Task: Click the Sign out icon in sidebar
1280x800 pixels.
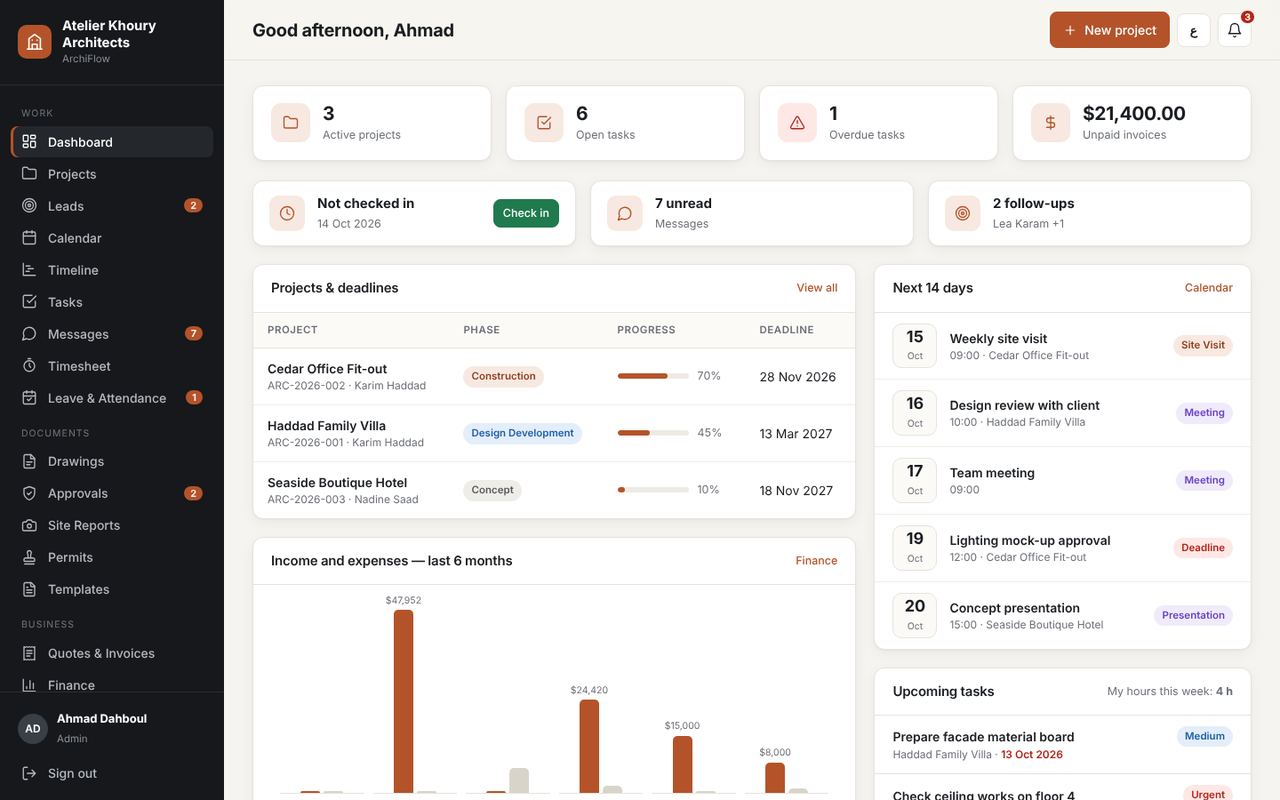Action: [x=29, y=773]
